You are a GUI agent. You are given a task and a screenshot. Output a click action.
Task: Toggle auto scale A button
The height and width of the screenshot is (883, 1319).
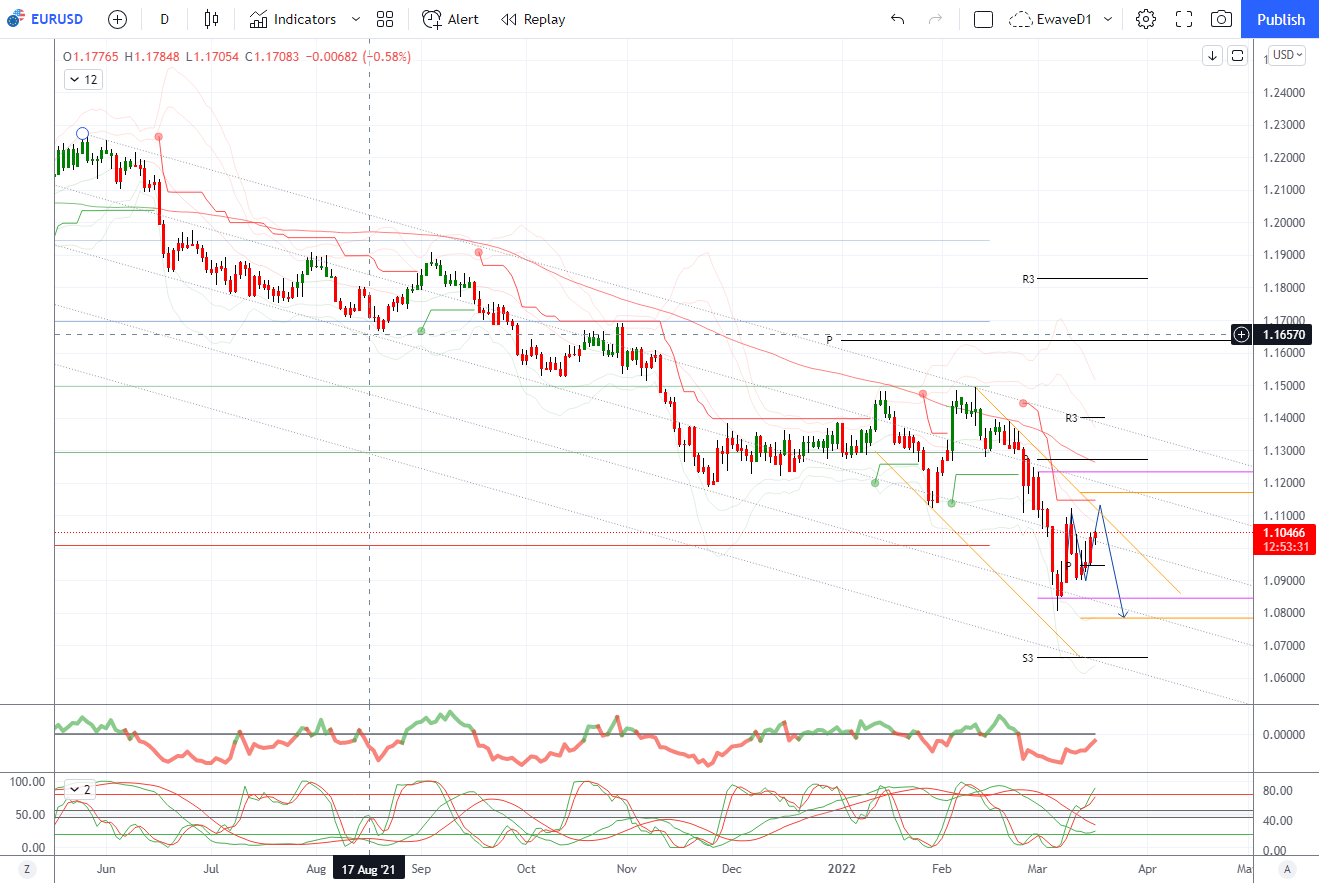(1287, 869)
